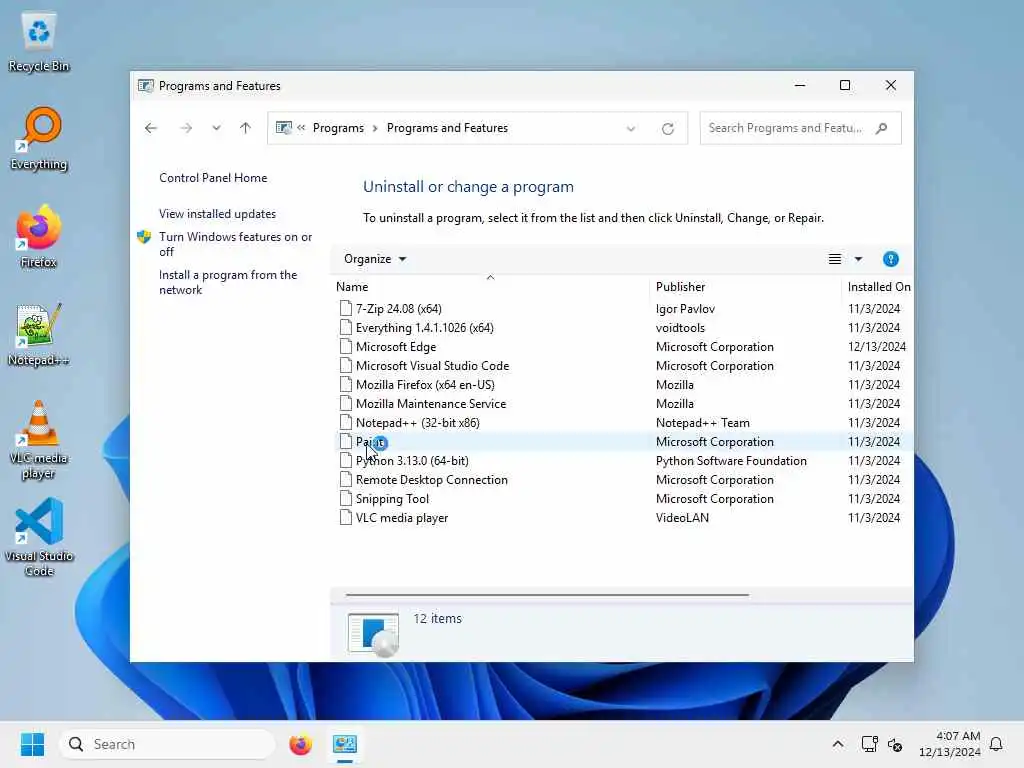Open the notifications bell icon
Viewport: 1024px width, 768px height.
click(996, 744)
